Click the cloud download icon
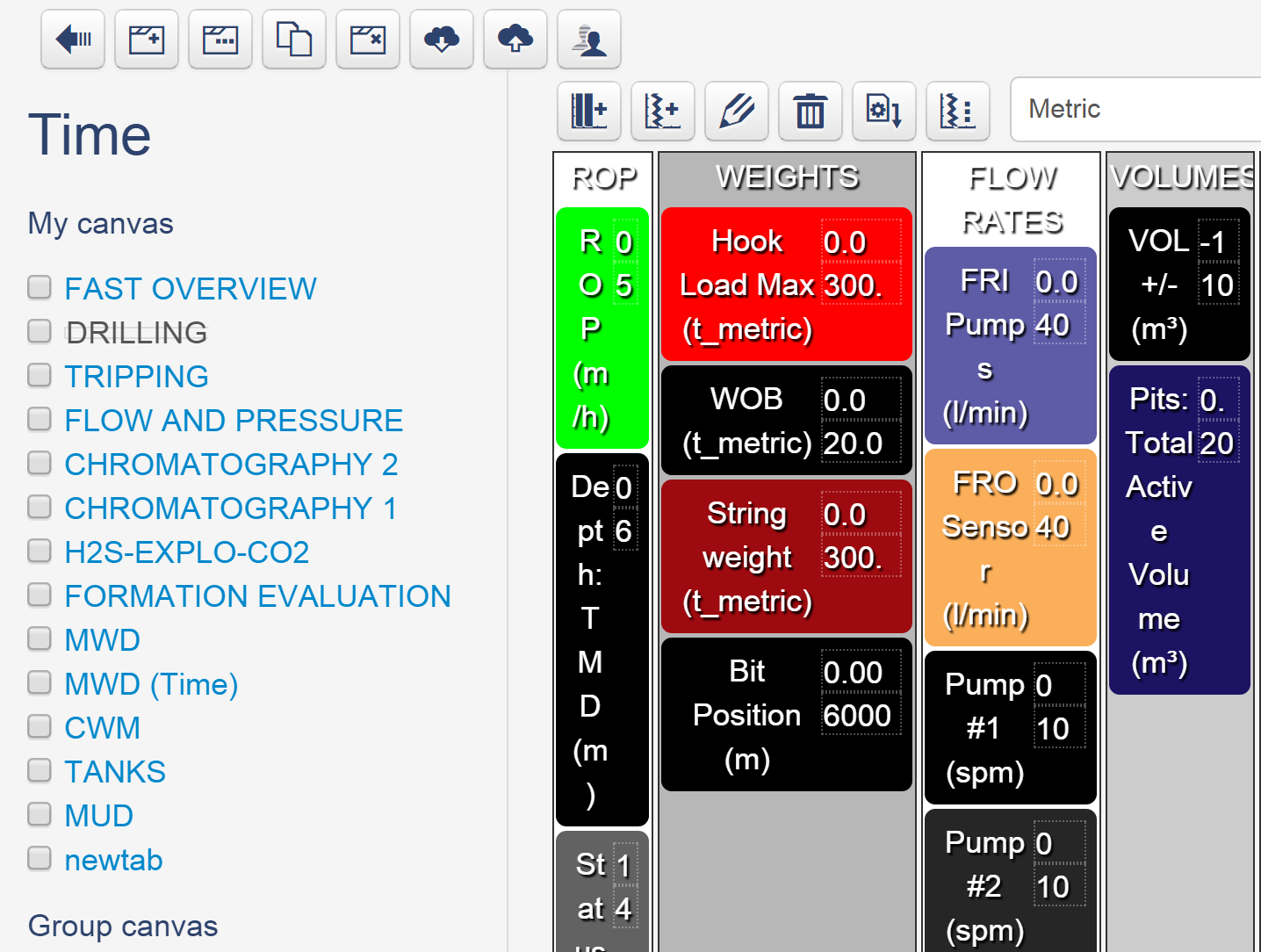Screen dimensions: 1261x952 441,39
